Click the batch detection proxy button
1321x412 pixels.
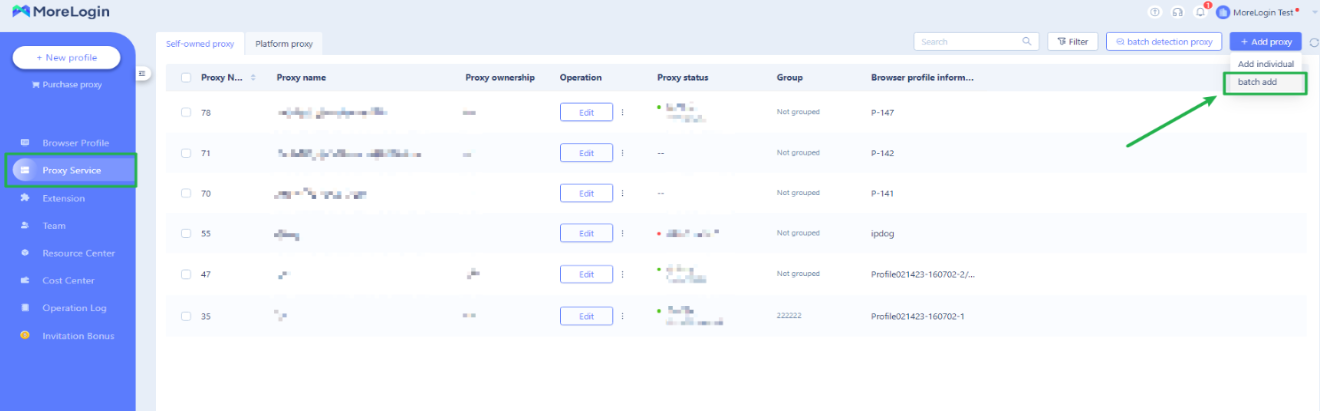(1163, 42)
